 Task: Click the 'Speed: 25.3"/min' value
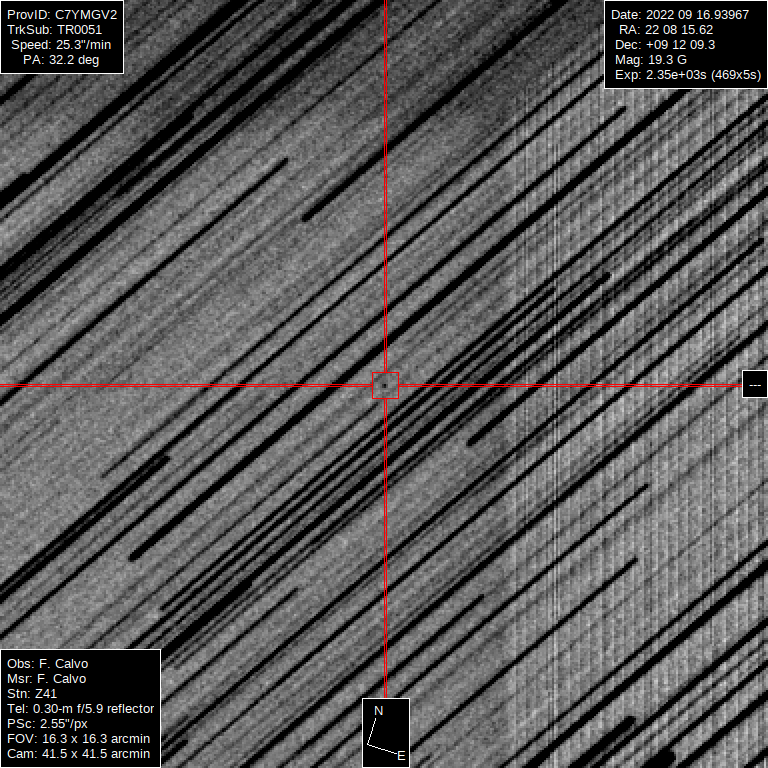coord(61,45)
